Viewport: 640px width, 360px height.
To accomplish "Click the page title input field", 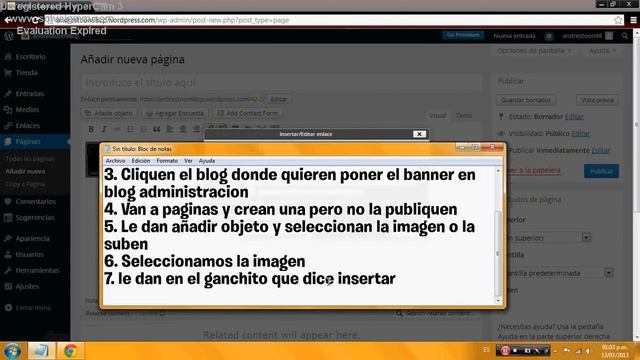I will point(281,83).
